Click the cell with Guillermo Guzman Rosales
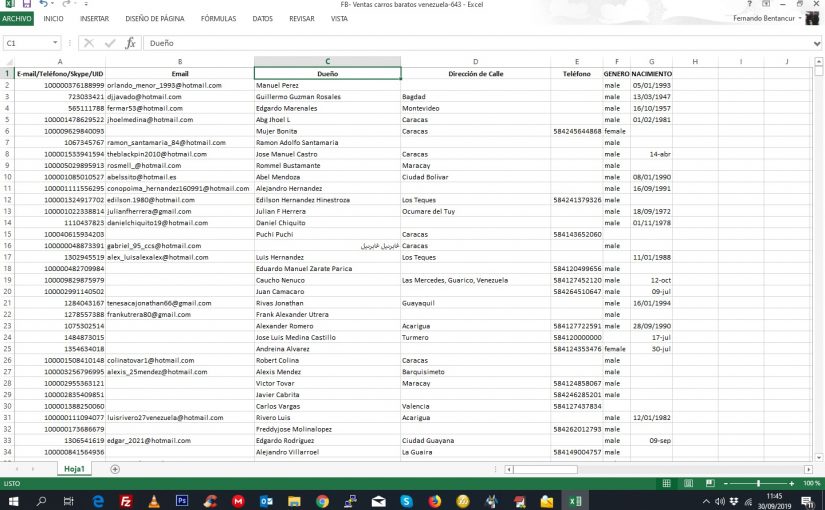Viewport: 825px width, 510px height. click(x=327, y=97)
